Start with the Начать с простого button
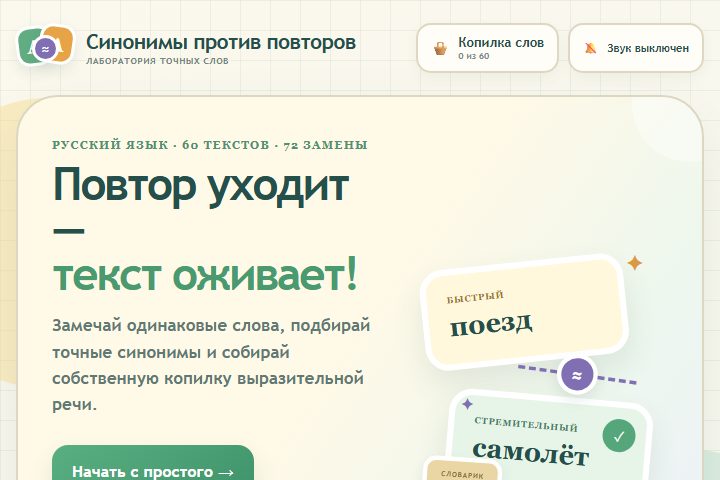Image resolution: width=720 pixels, height=480 pixels. (x=153, y=464)
